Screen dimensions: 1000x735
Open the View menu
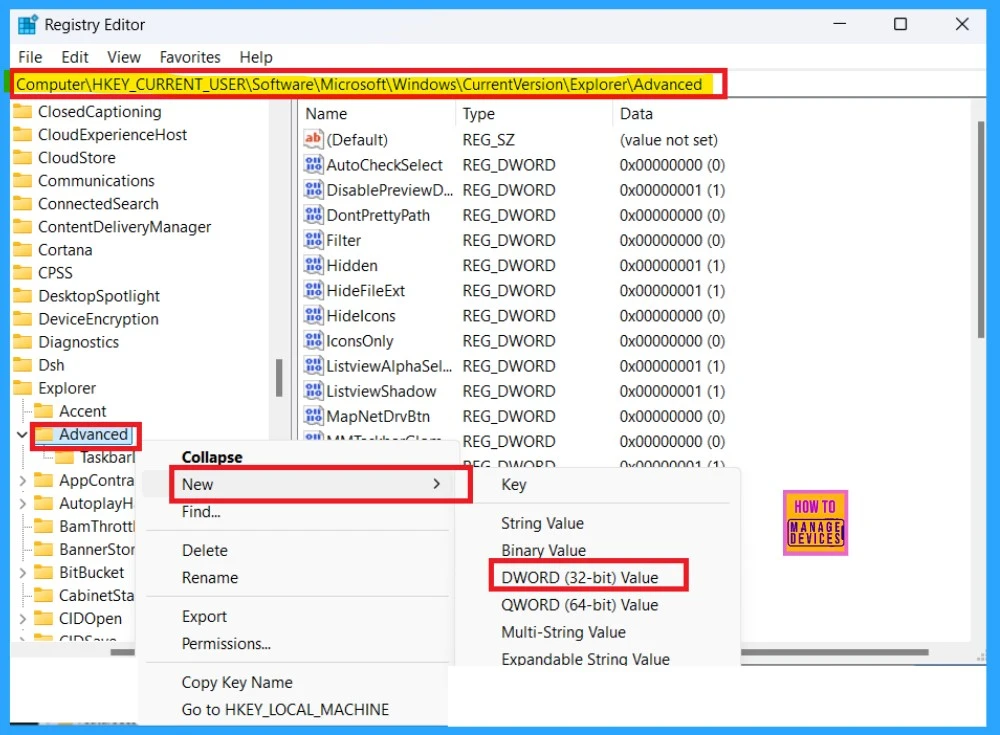[x=124, y=57]
